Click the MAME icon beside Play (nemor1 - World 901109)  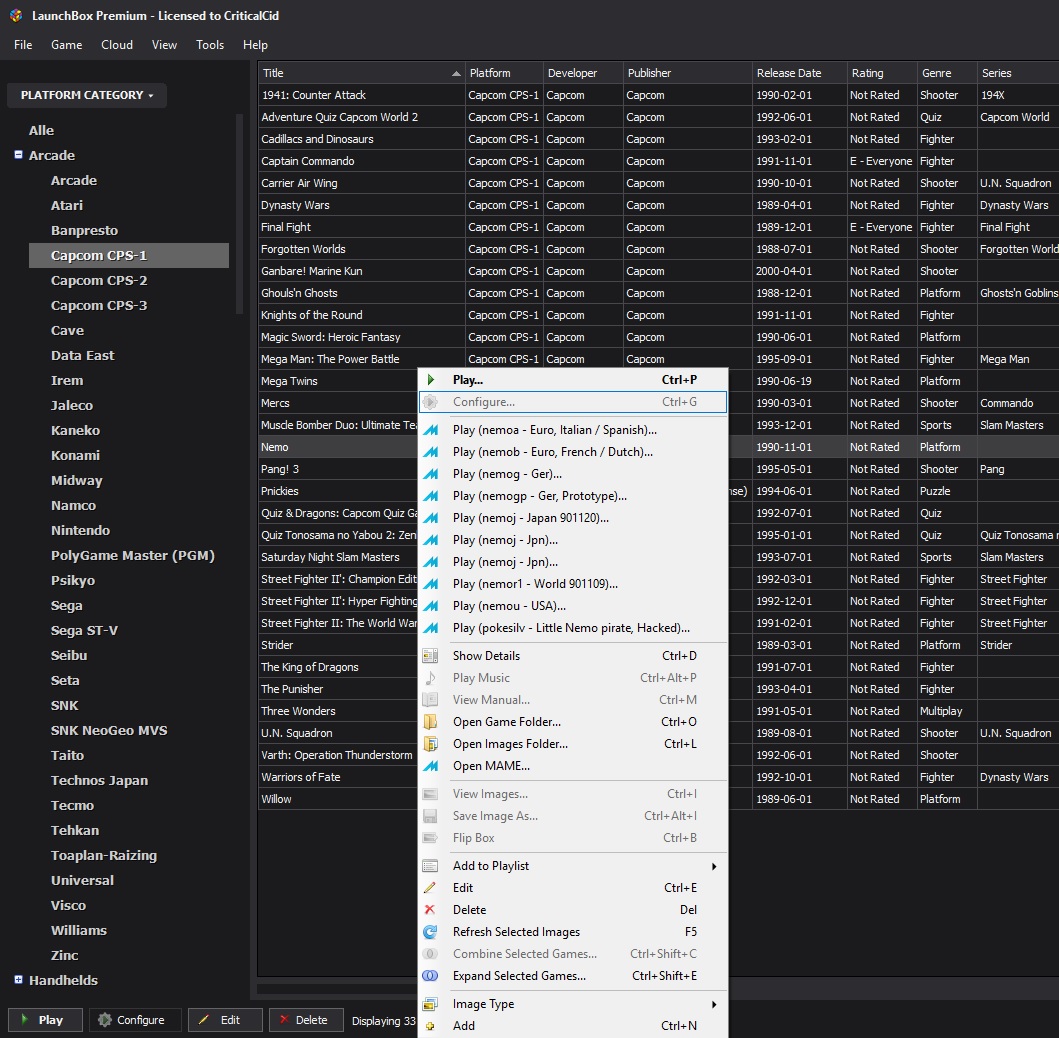coord(430,584)
